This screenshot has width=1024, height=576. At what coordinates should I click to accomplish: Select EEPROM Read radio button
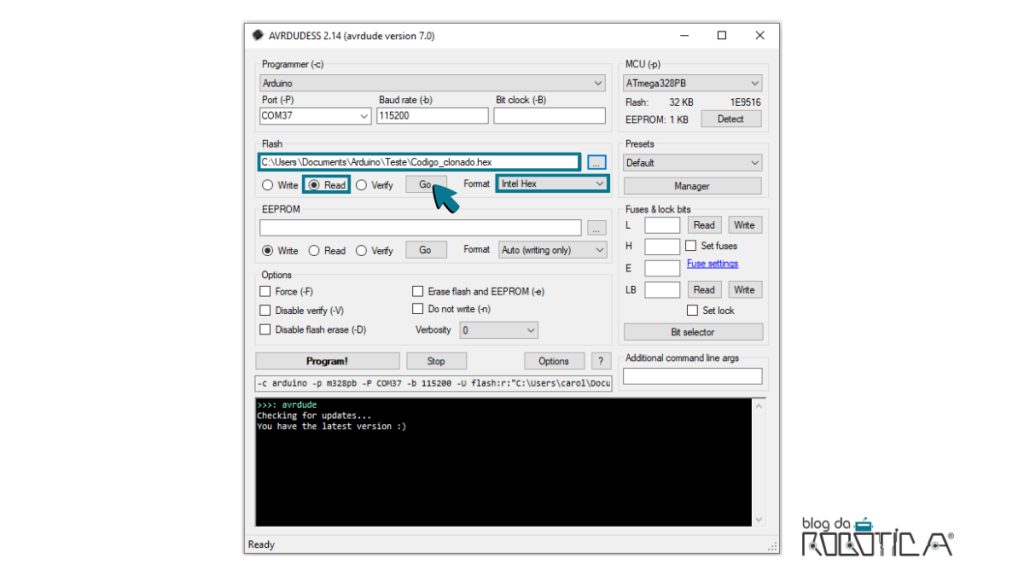[x=314, y=251]
